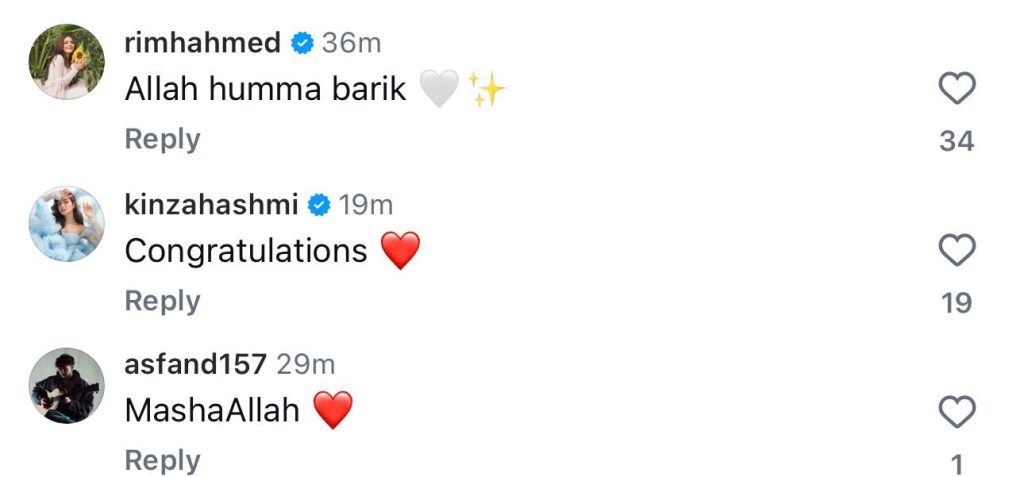Reply to rimhahmed's comment
The width and height of the screenshot is (1024, 477).
pyautogui.click(x=162, y=139)
